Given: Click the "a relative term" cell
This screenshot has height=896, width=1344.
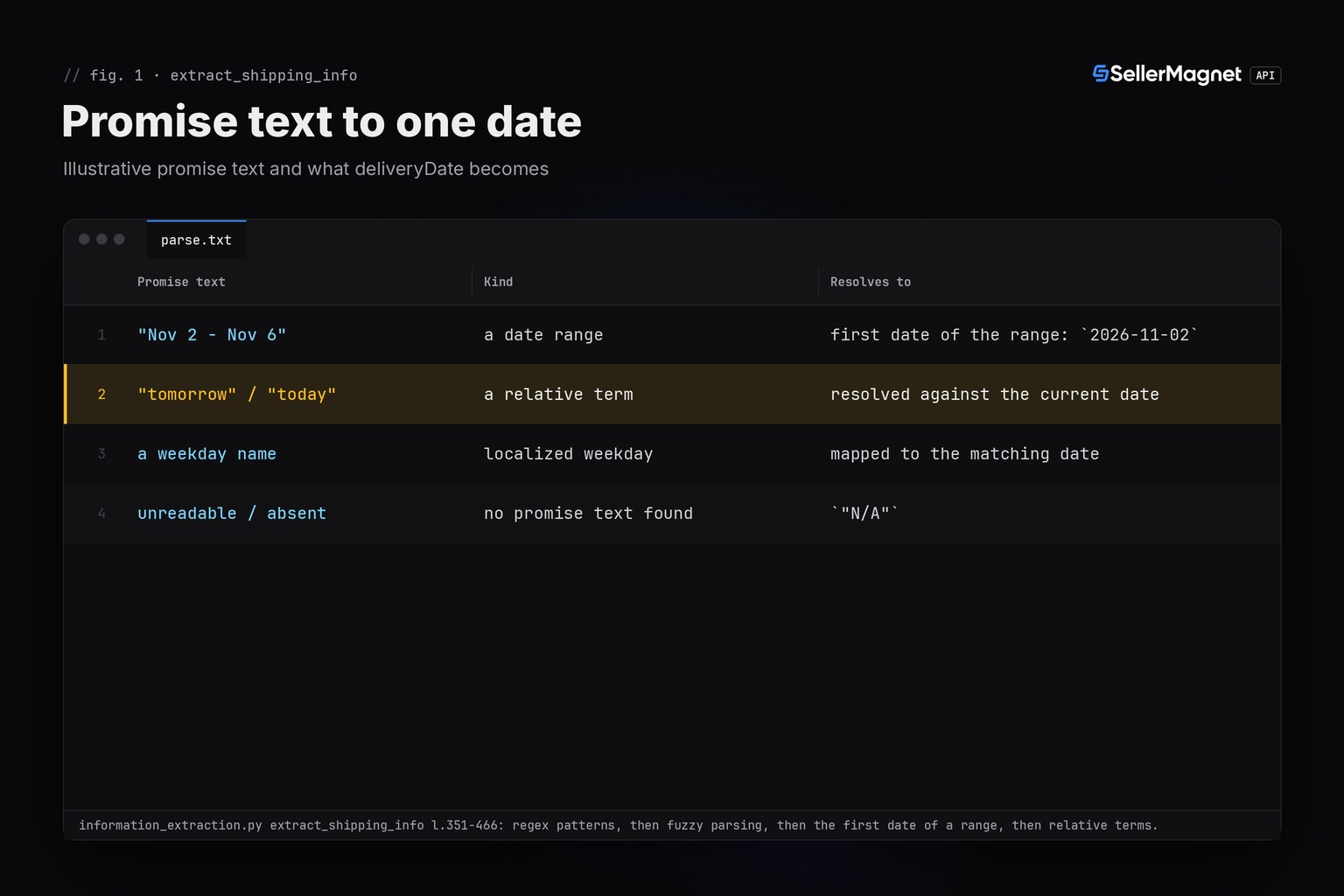Looking at the screenshot, I should [558, 395].
